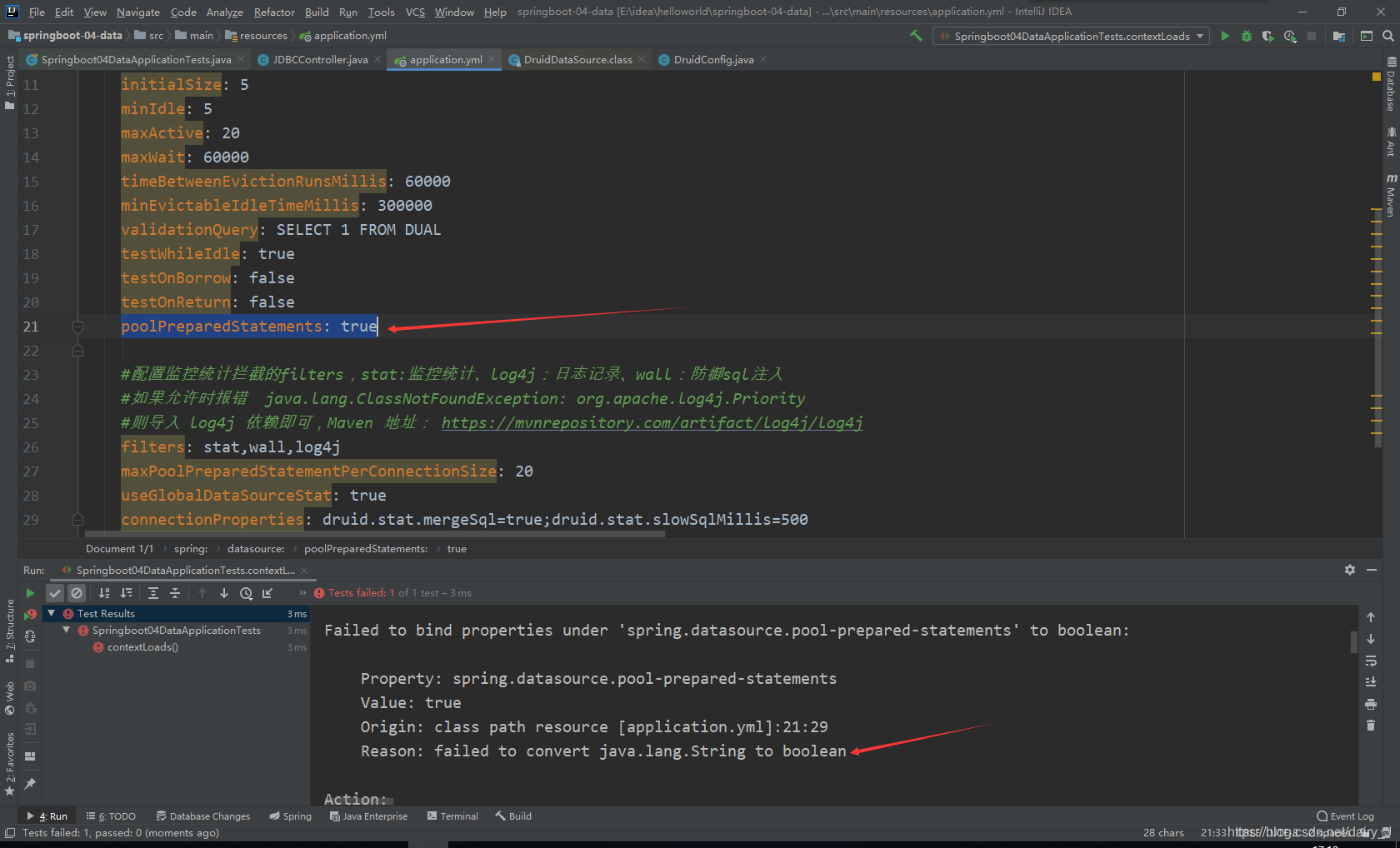Click the Restore Layout icon in the Run sidebar
The image size is (1400, 848).
pyautogui.click(x=30, y=756)
